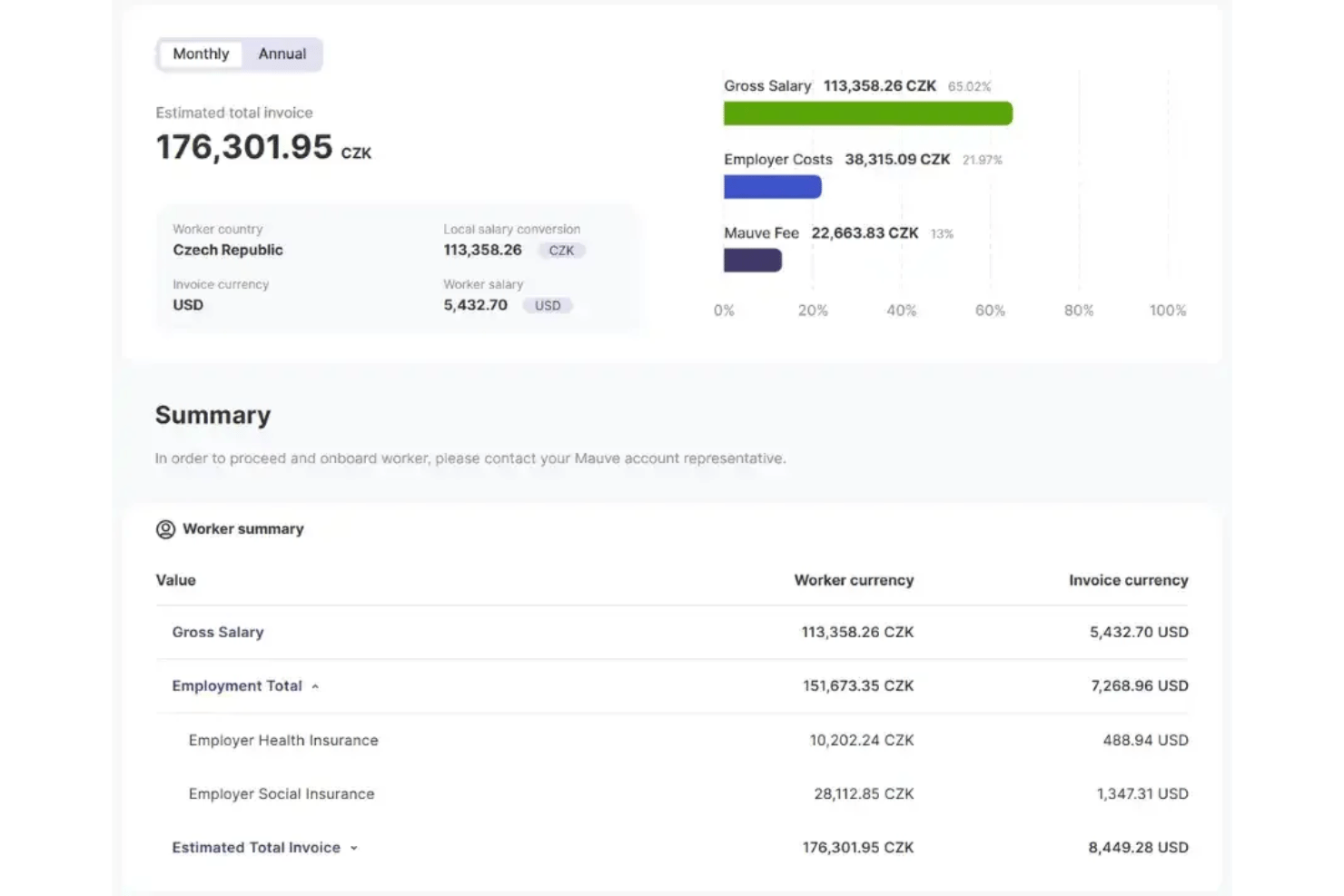Click the USD badge beside worker salary
The height and width of the screenshot is (896, 1344).
point(548,305)
